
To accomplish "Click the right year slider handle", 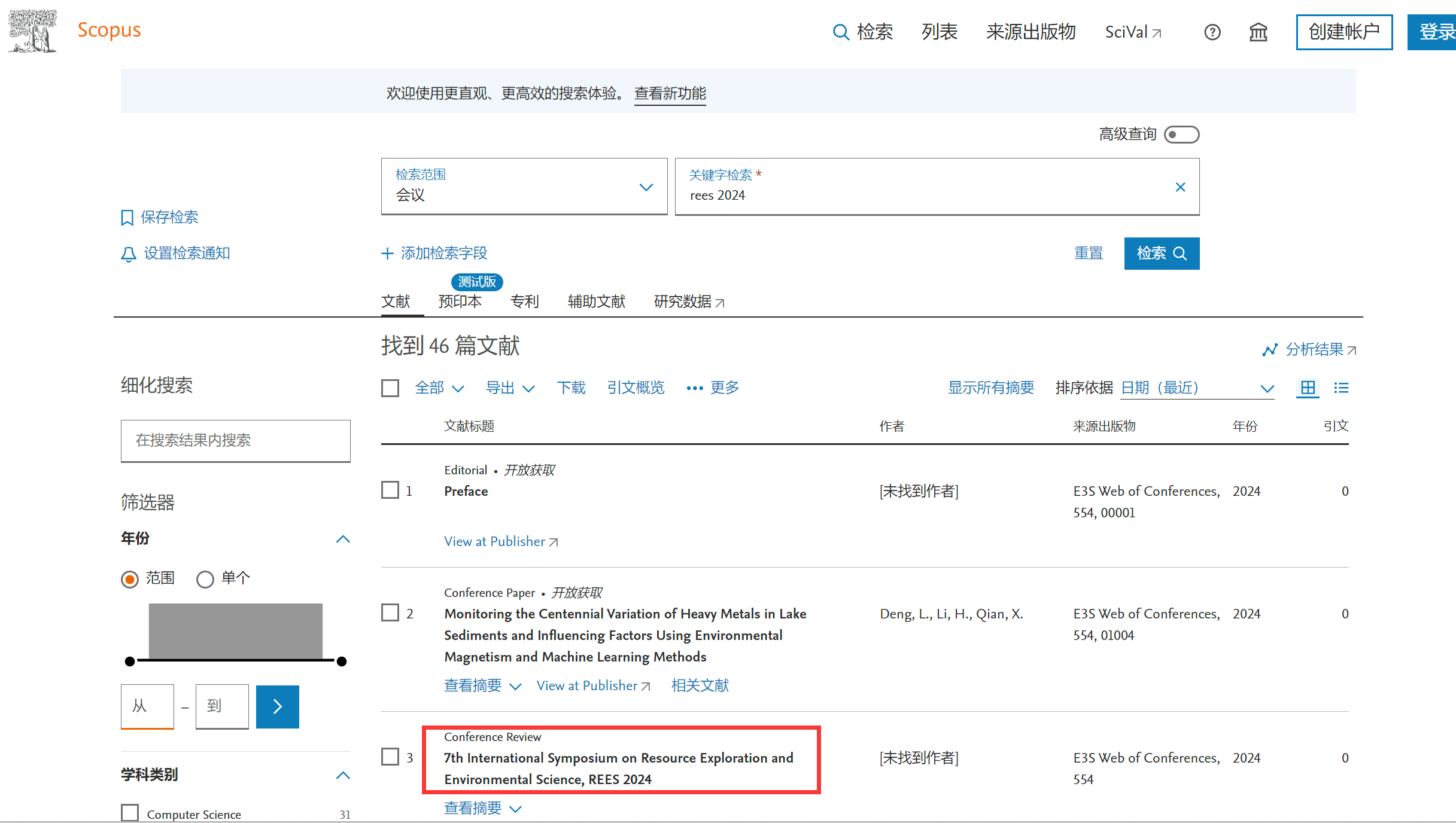I will (342, 662).
